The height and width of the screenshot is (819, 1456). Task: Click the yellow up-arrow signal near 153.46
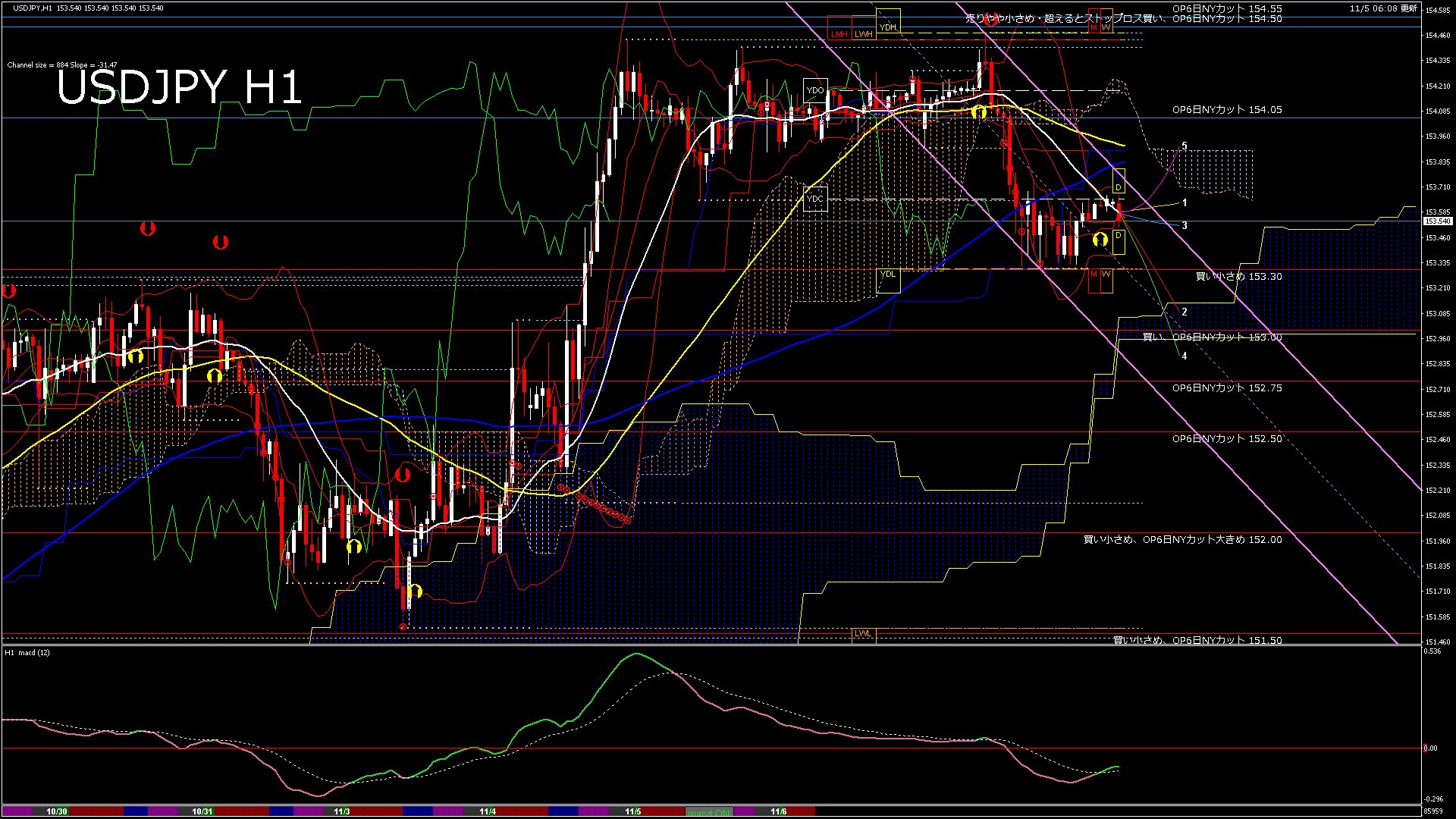click(x=1100, y=239)
